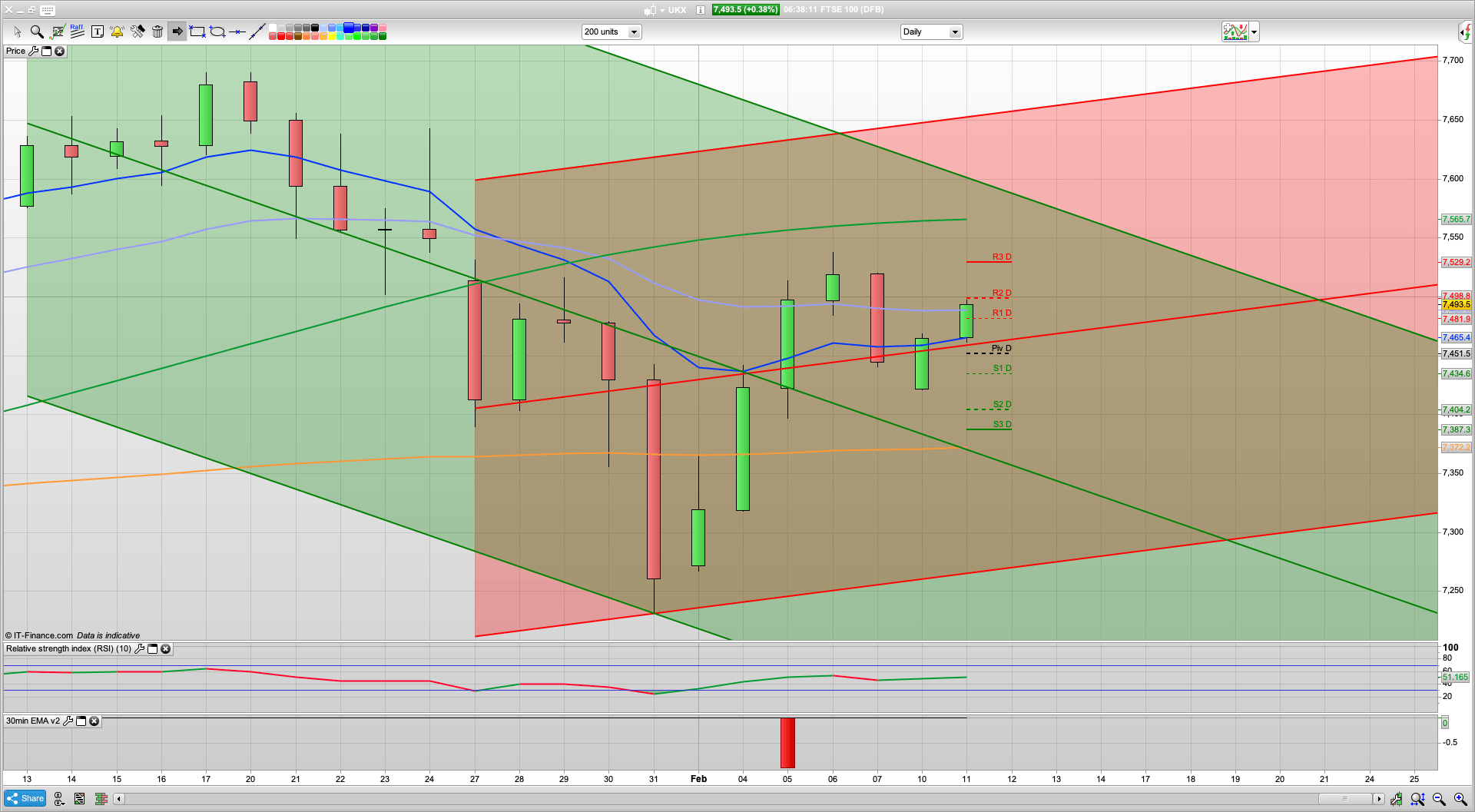Image resolution: width=1475 pixels, height=812 pixels.
Task: Select the text annotation tool
Action: [98, 31]
